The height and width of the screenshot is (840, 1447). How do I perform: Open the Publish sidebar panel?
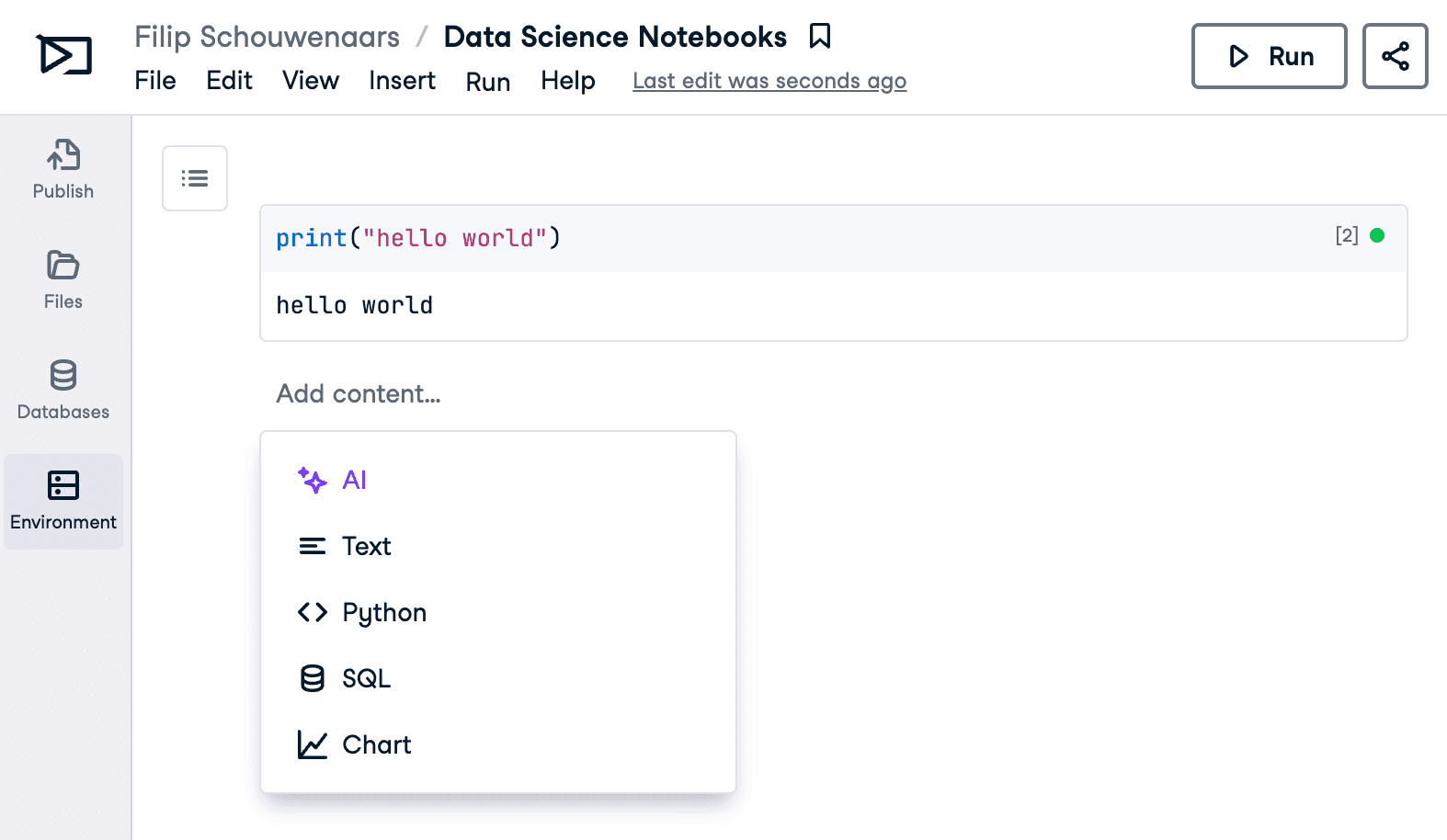click(63, 170)
